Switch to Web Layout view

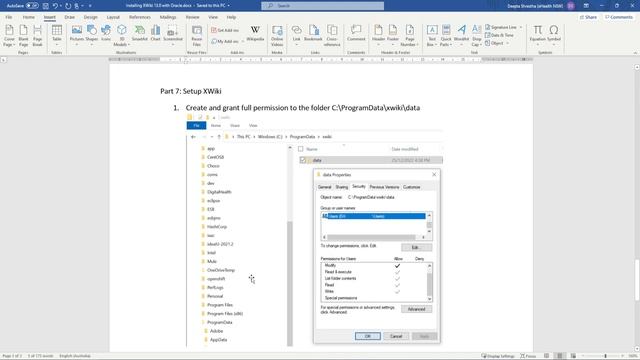point(573,356)
